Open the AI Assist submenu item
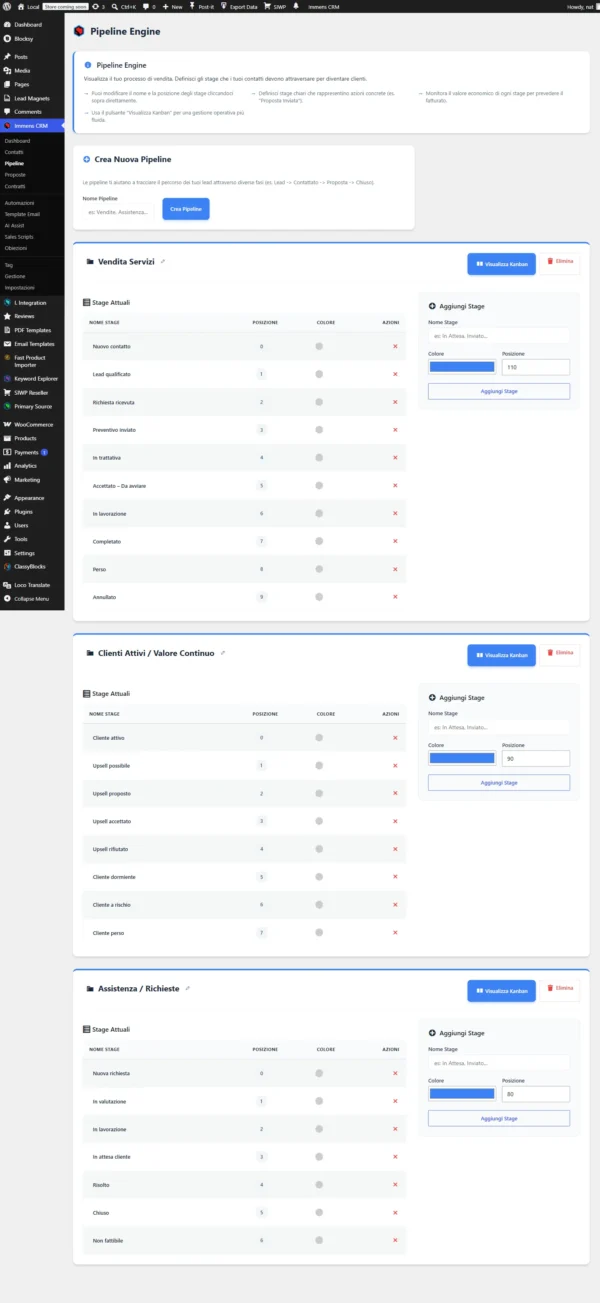Screen dimensions: 600x1303 15,225
